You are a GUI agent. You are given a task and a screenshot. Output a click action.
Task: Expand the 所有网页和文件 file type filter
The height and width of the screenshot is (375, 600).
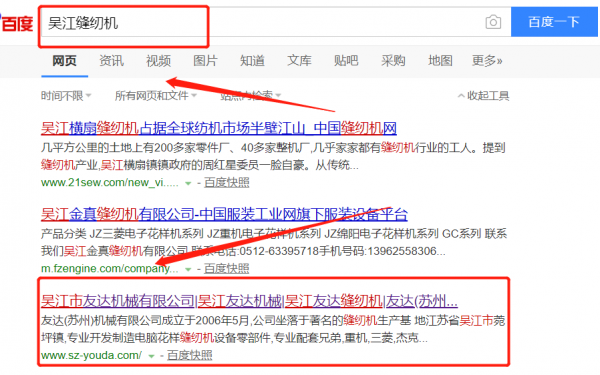155,96
